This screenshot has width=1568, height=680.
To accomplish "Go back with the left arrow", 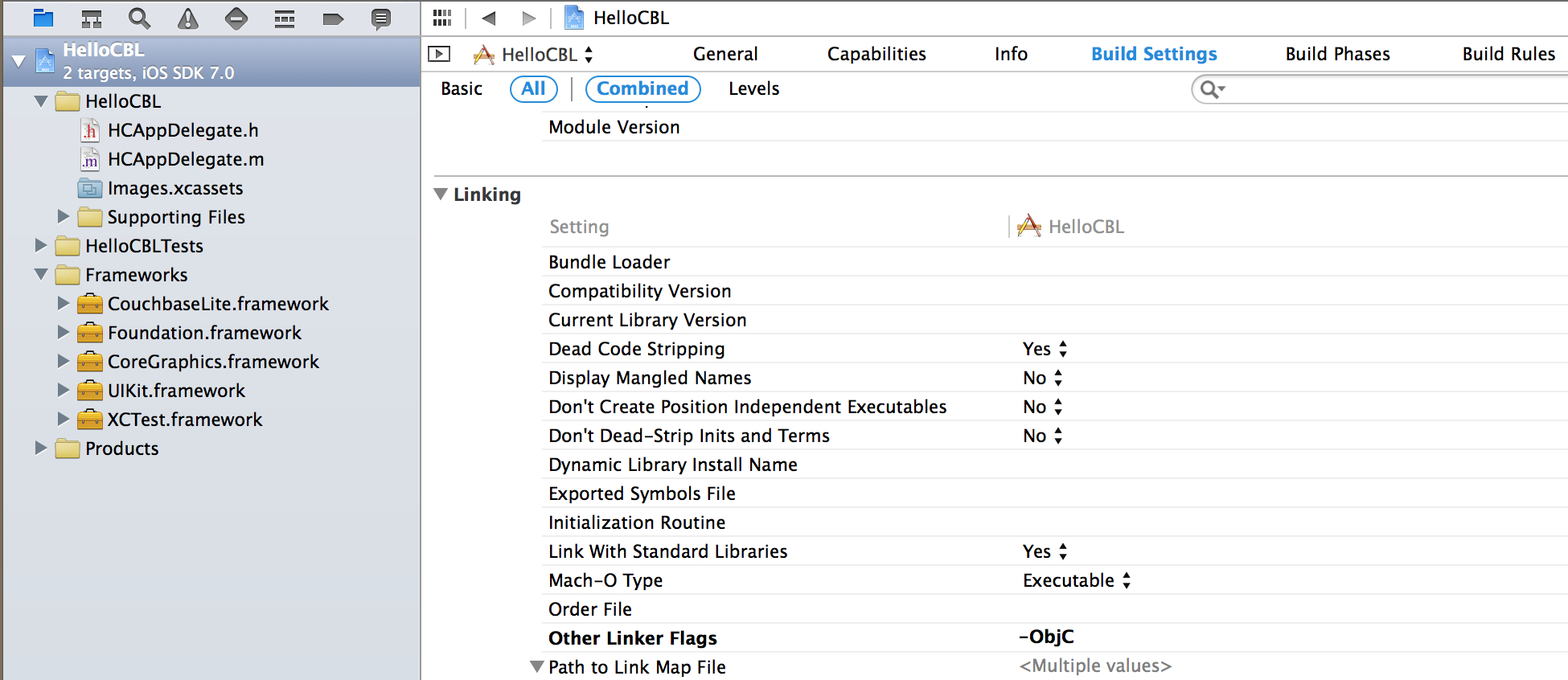I will tap(488, 18).
